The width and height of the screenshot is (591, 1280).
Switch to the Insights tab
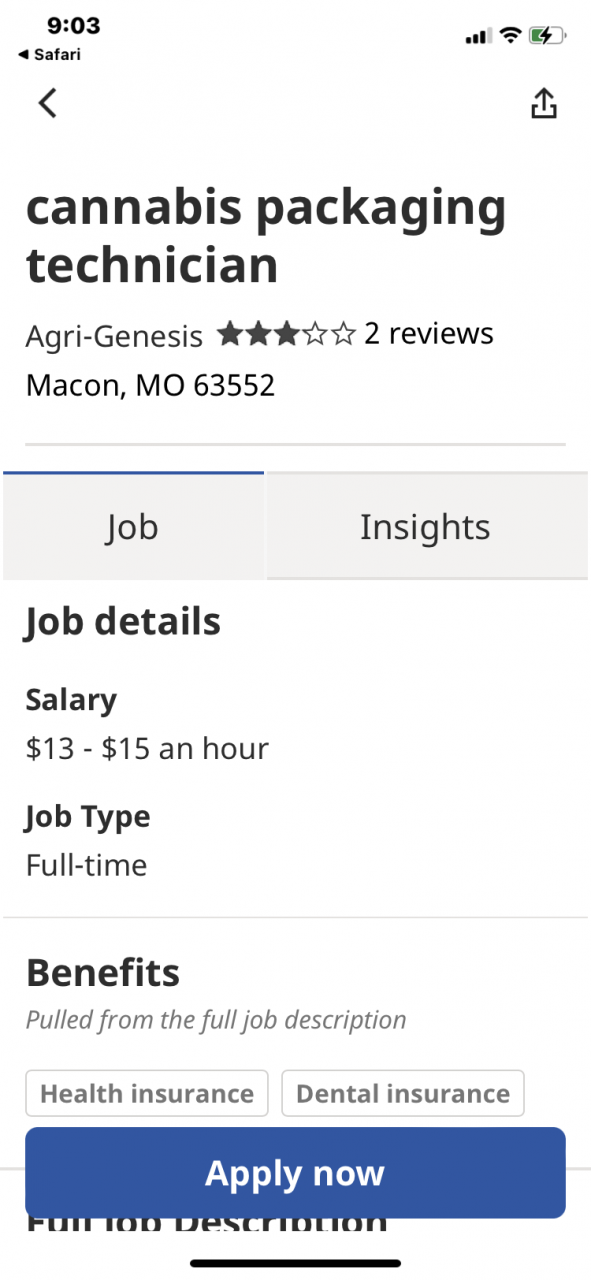425,527
